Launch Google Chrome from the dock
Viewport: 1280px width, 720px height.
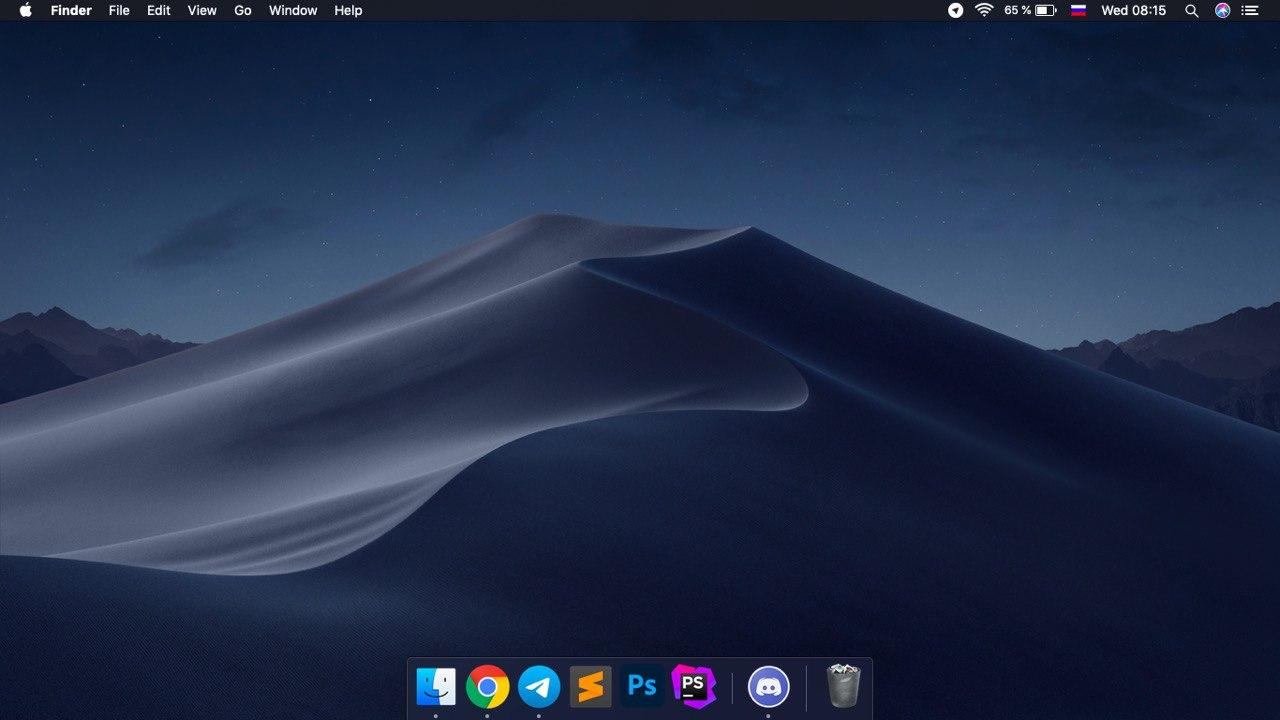[x=487, y=687]
